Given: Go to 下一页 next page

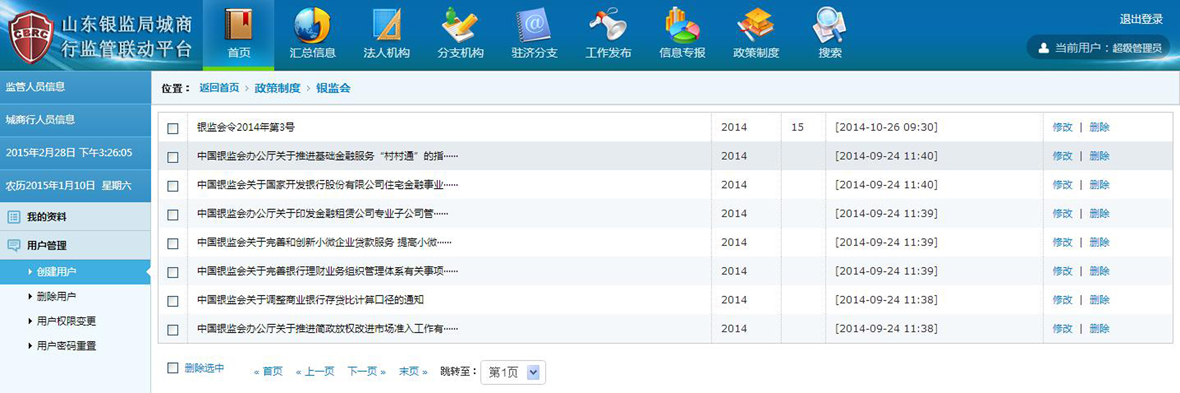Looking at the screenshot, I should click(x=366, y=371).
